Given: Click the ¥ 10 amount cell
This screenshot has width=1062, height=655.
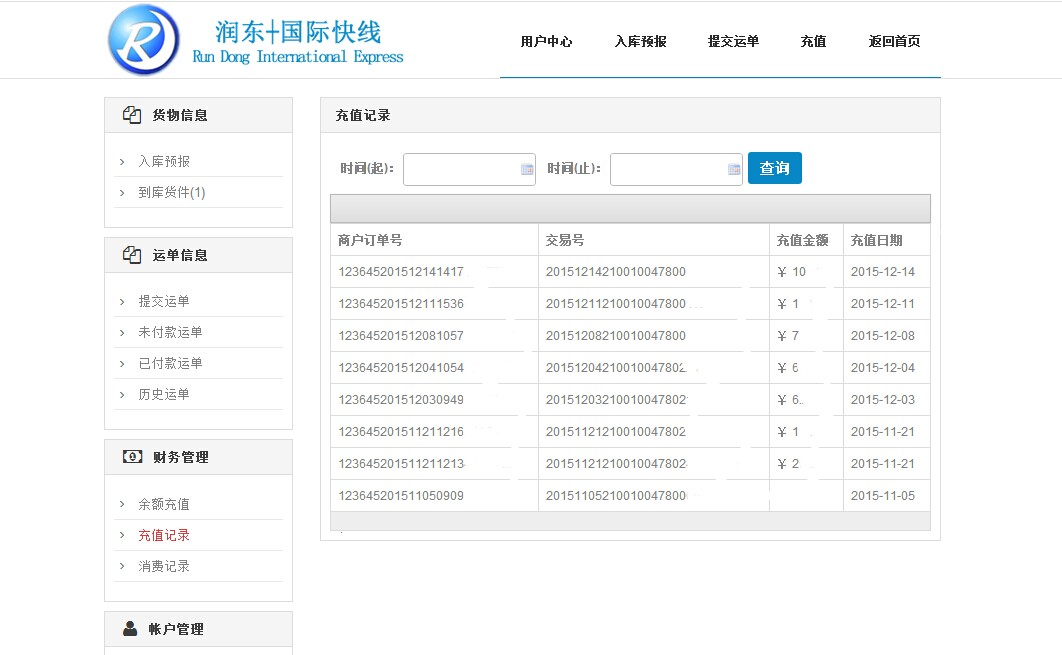Looking at the screenshot, I should click(x=791, y=272).
